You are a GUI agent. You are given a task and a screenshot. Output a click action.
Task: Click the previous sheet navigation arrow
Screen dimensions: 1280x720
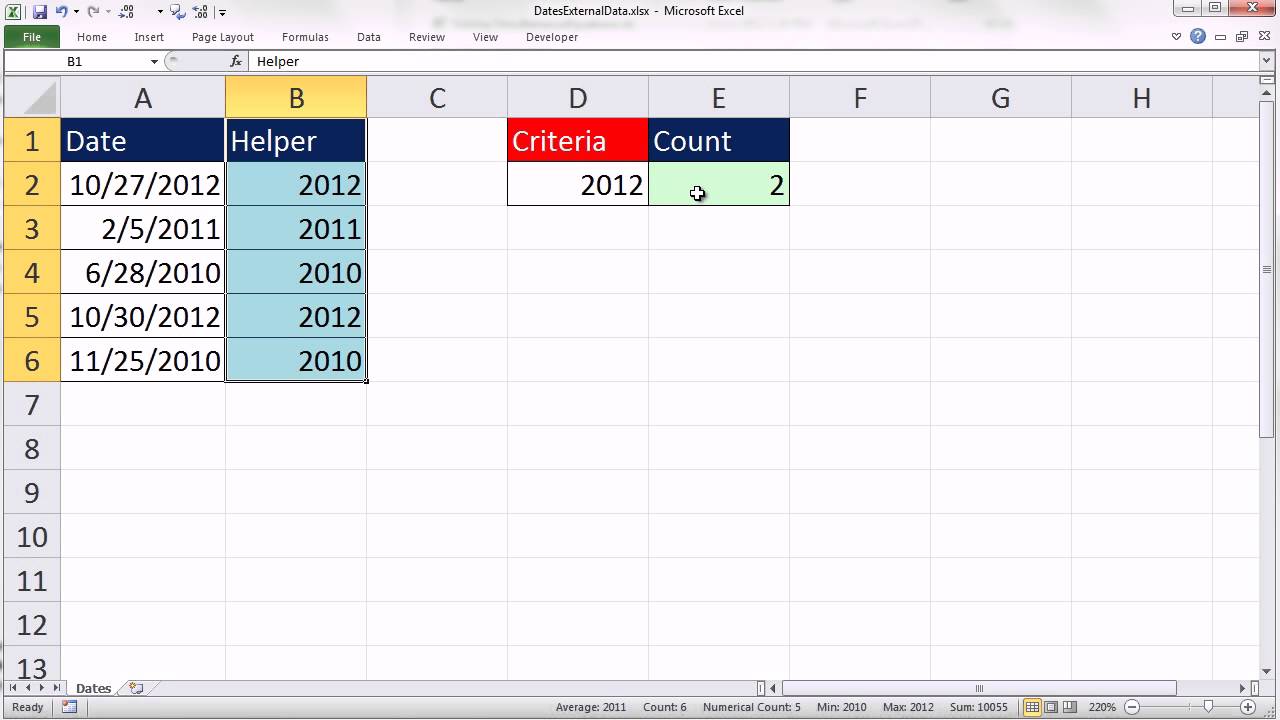[x=27, y=688]
